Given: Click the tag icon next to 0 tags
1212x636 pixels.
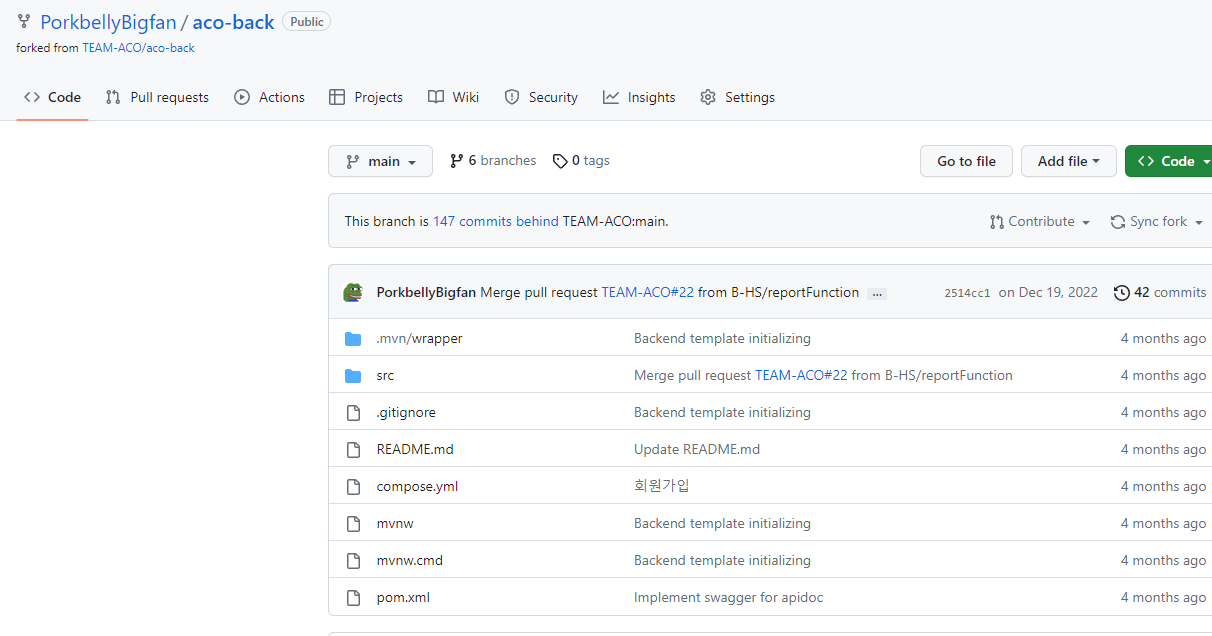Looking at the screenshot, I should click(560, 161).
